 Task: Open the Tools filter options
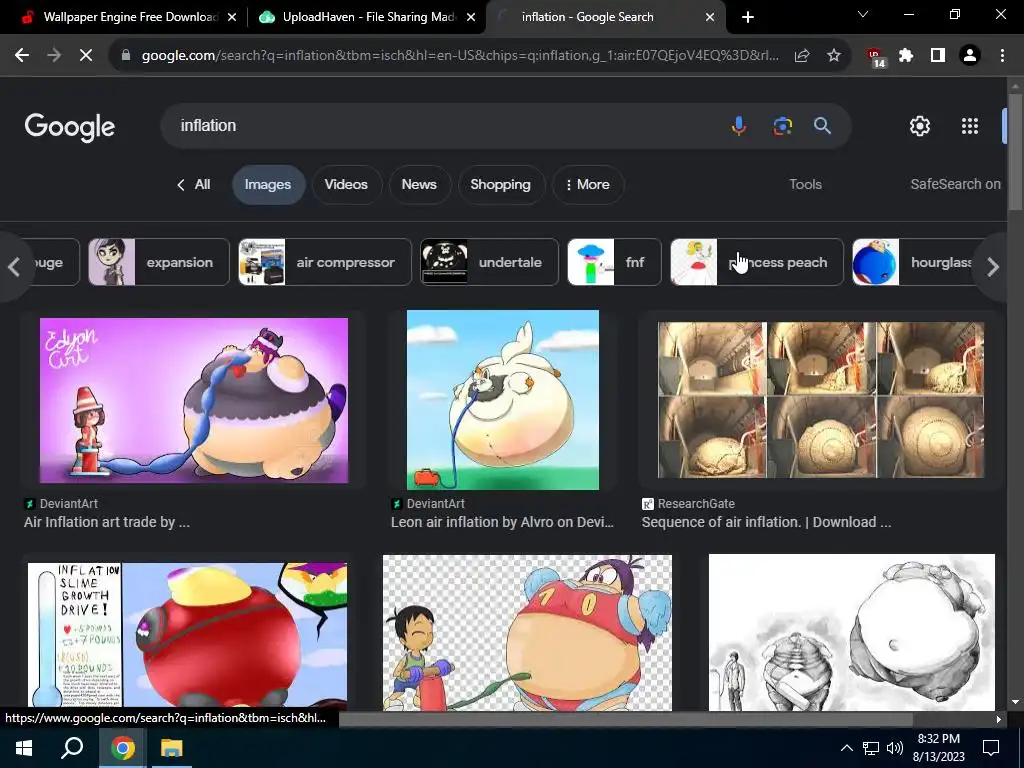click(805, 184)
